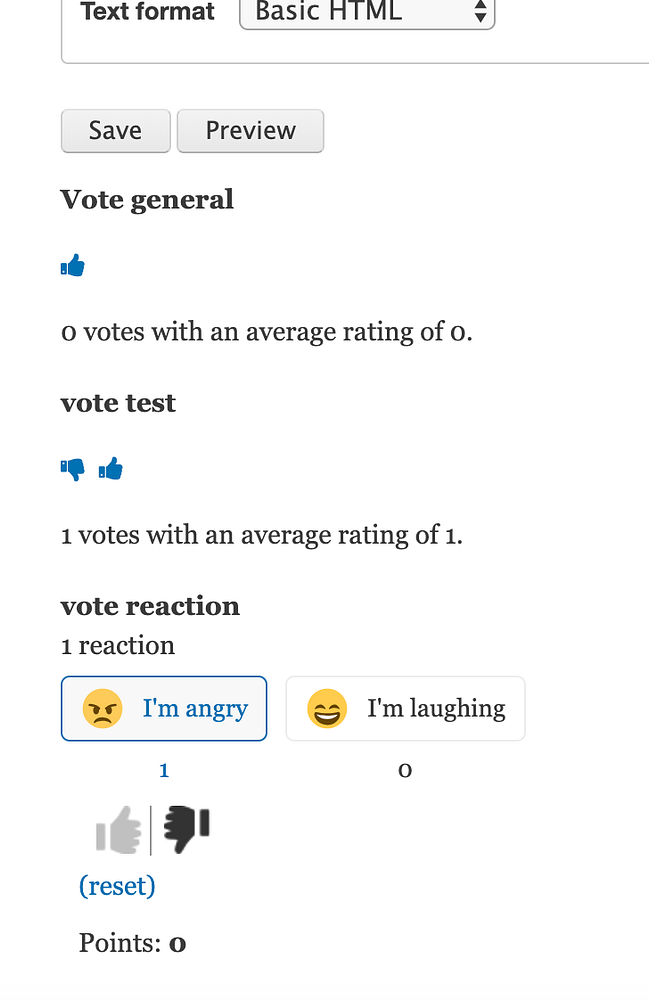Click the "1 reaction" summary text
Screen dimensions: 649x1000
tap(118, 646)
